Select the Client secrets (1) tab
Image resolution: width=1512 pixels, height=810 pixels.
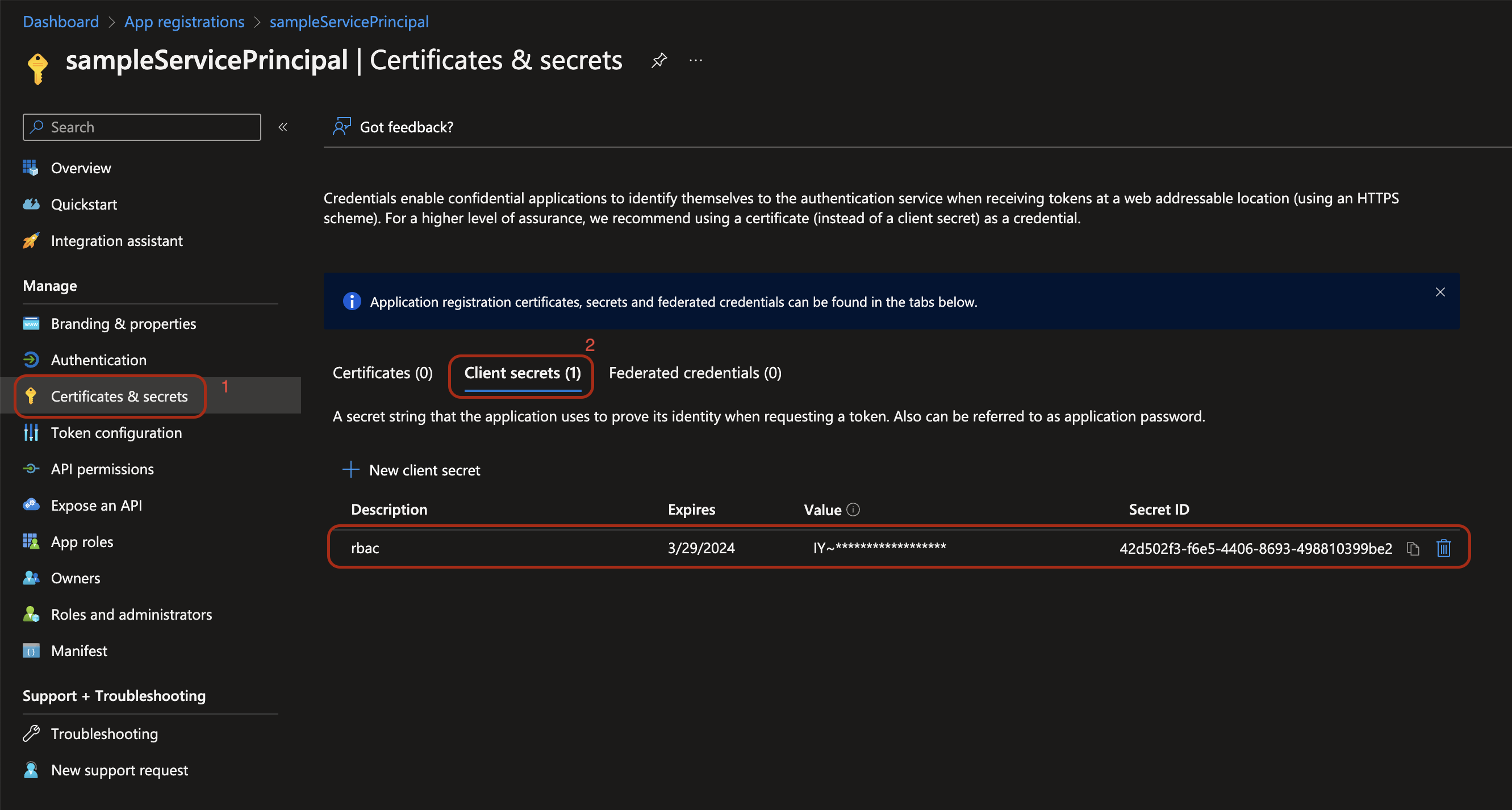click(523, 373)
